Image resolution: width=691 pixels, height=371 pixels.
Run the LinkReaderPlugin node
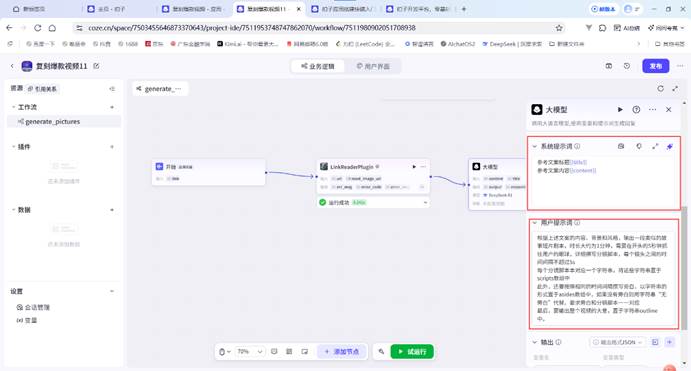pos(414,167)
